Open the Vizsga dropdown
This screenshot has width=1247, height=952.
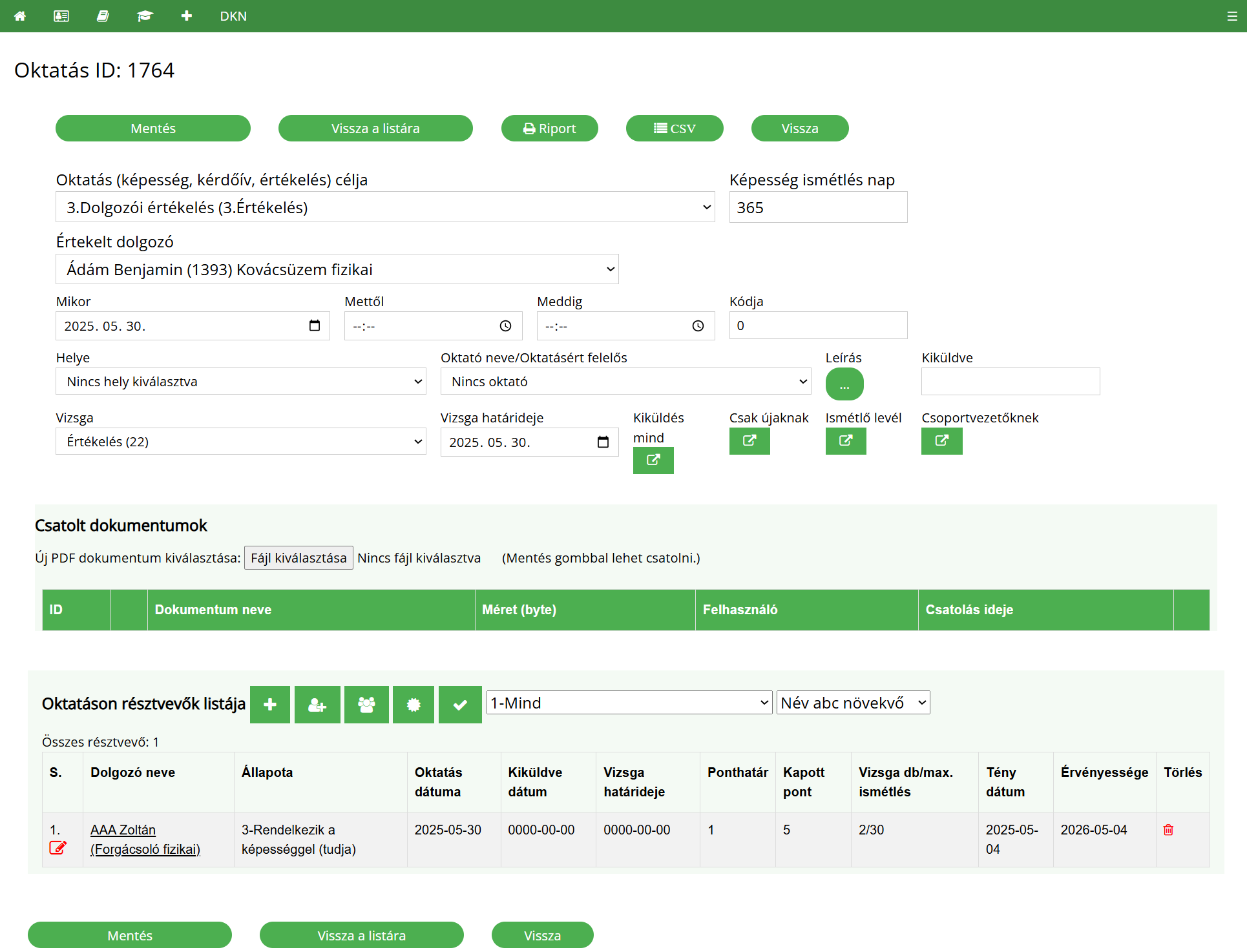(240, 442)
